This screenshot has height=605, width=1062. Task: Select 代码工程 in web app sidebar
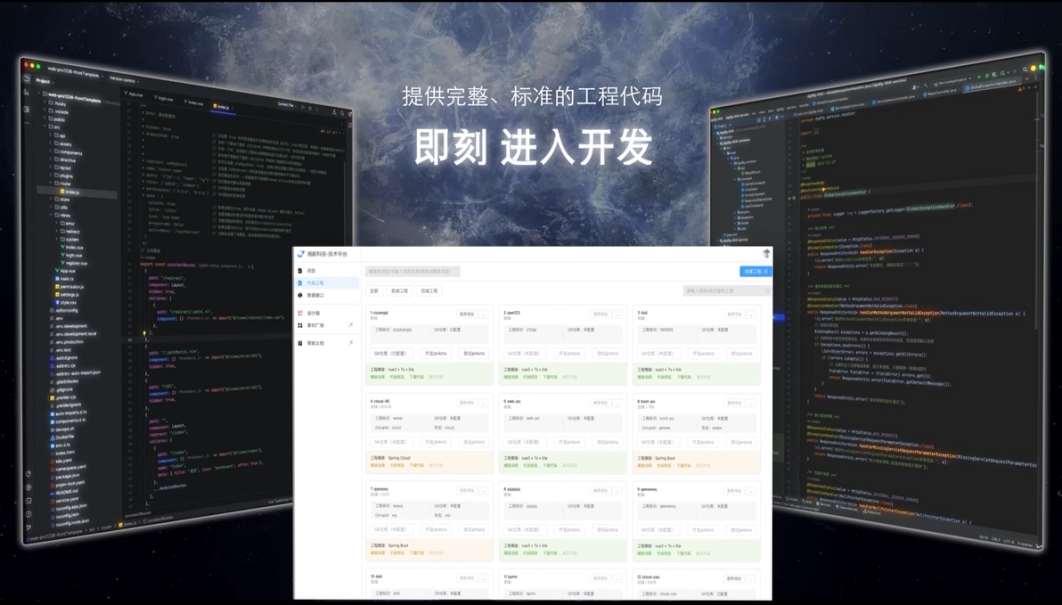328,283
